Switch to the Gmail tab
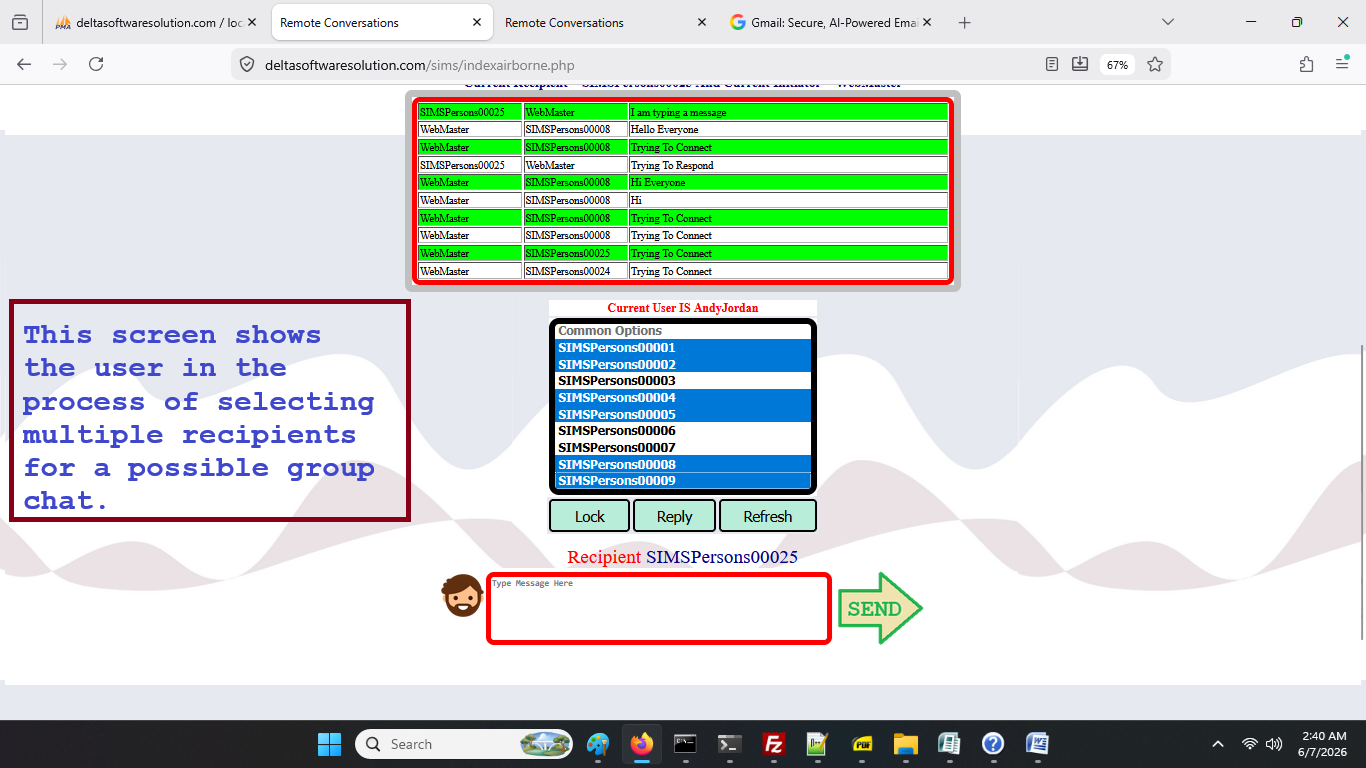The image size is (1366, 768). tap(830, 22)
